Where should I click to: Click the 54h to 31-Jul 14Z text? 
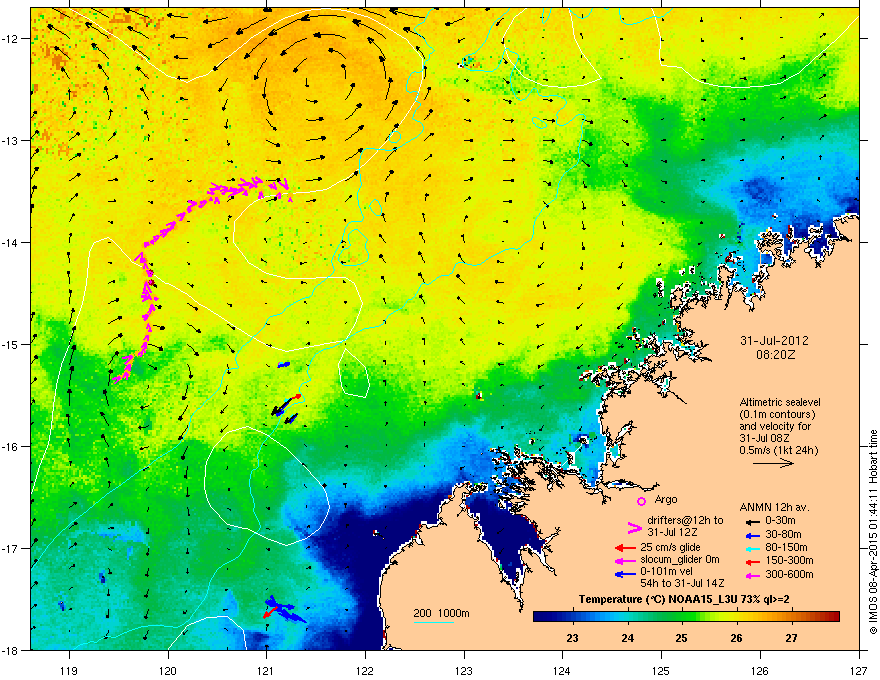[682, 583]
